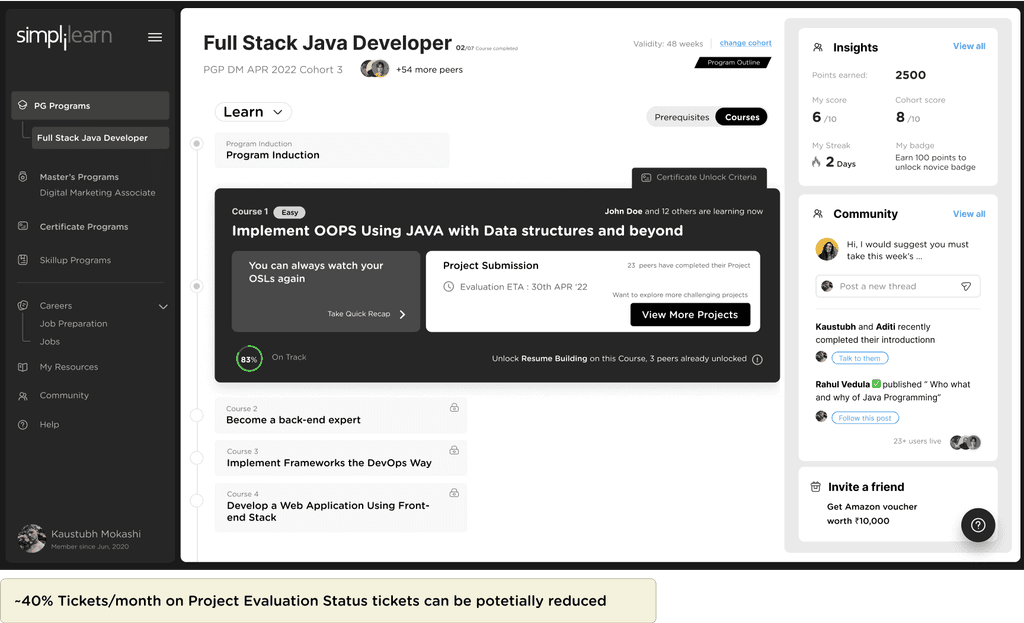The height and width of the screenshot is (623, 1024).
Task: Click the Talk to them button
Action: (859, 358)
